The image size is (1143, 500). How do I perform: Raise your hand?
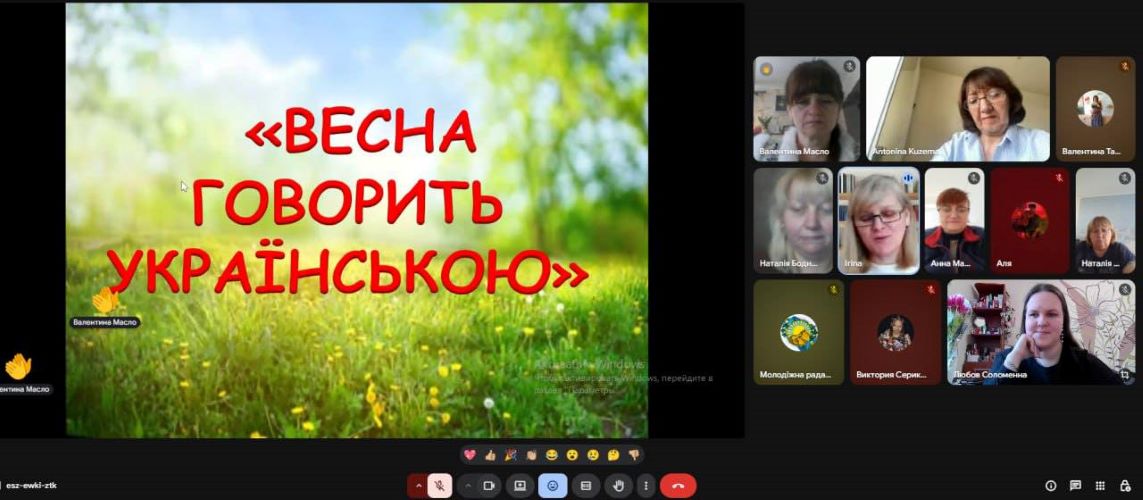tap(618, 486)
